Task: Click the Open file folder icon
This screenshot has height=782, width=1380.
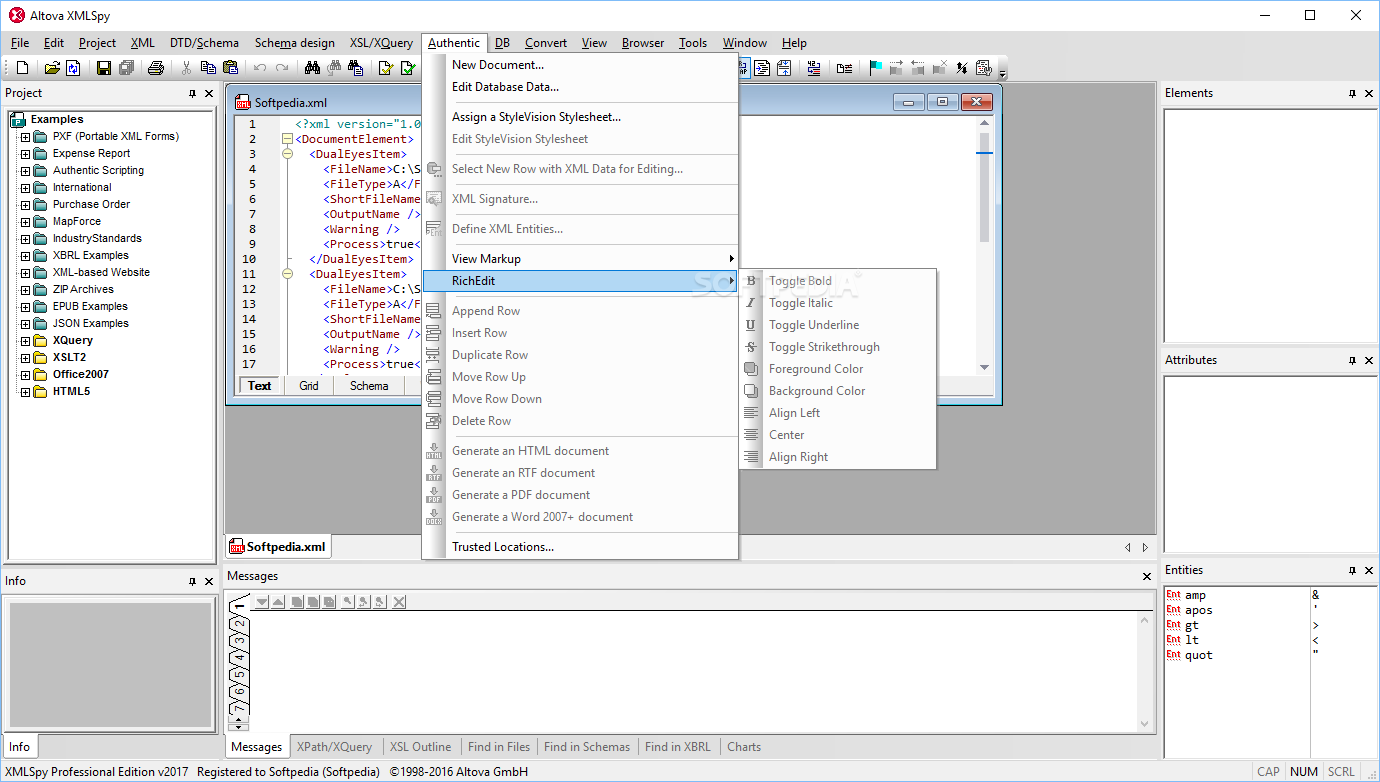Action: [52, 68]
